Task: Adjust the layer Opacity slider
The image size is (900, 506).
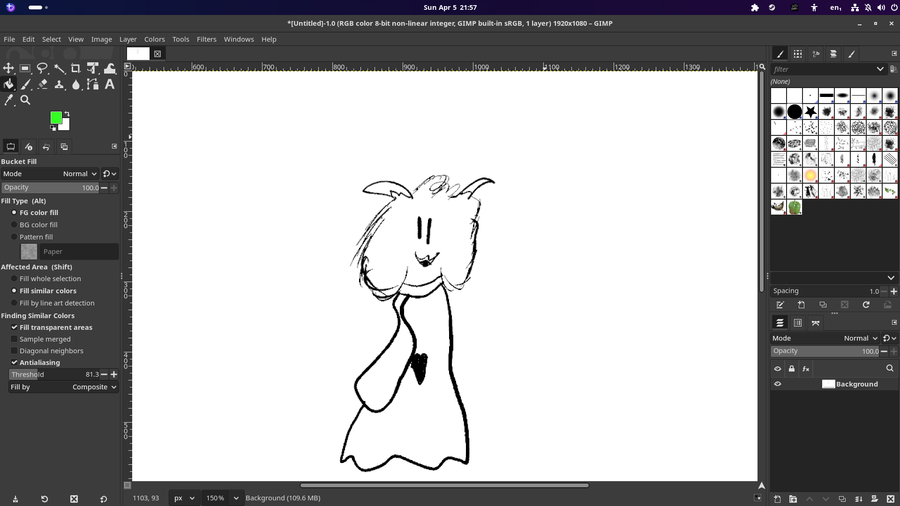Action: 825,351
